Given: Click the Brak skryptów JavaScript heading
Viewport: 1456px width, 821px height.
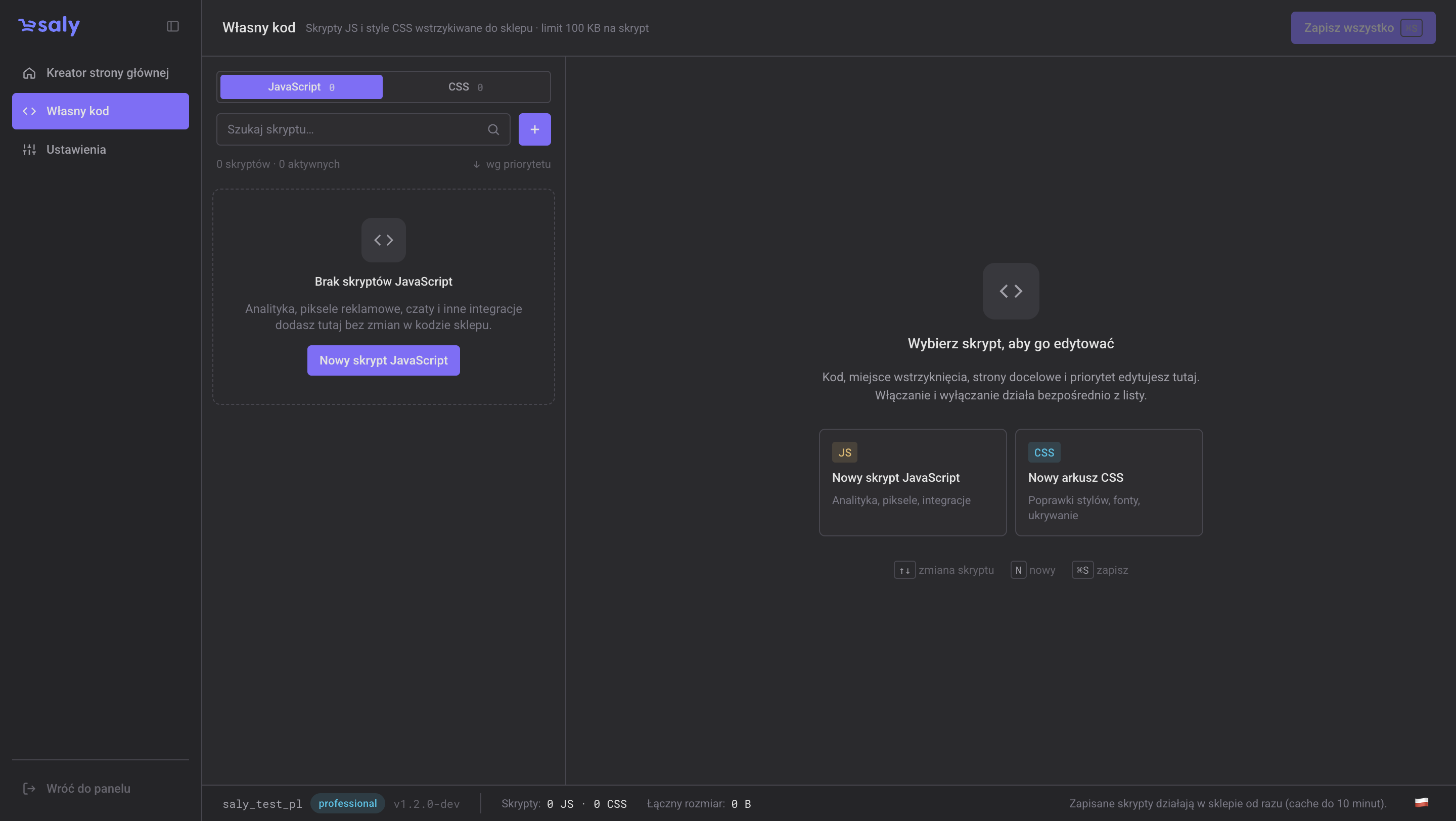Looking at the screenshot, I should [383, 282].
